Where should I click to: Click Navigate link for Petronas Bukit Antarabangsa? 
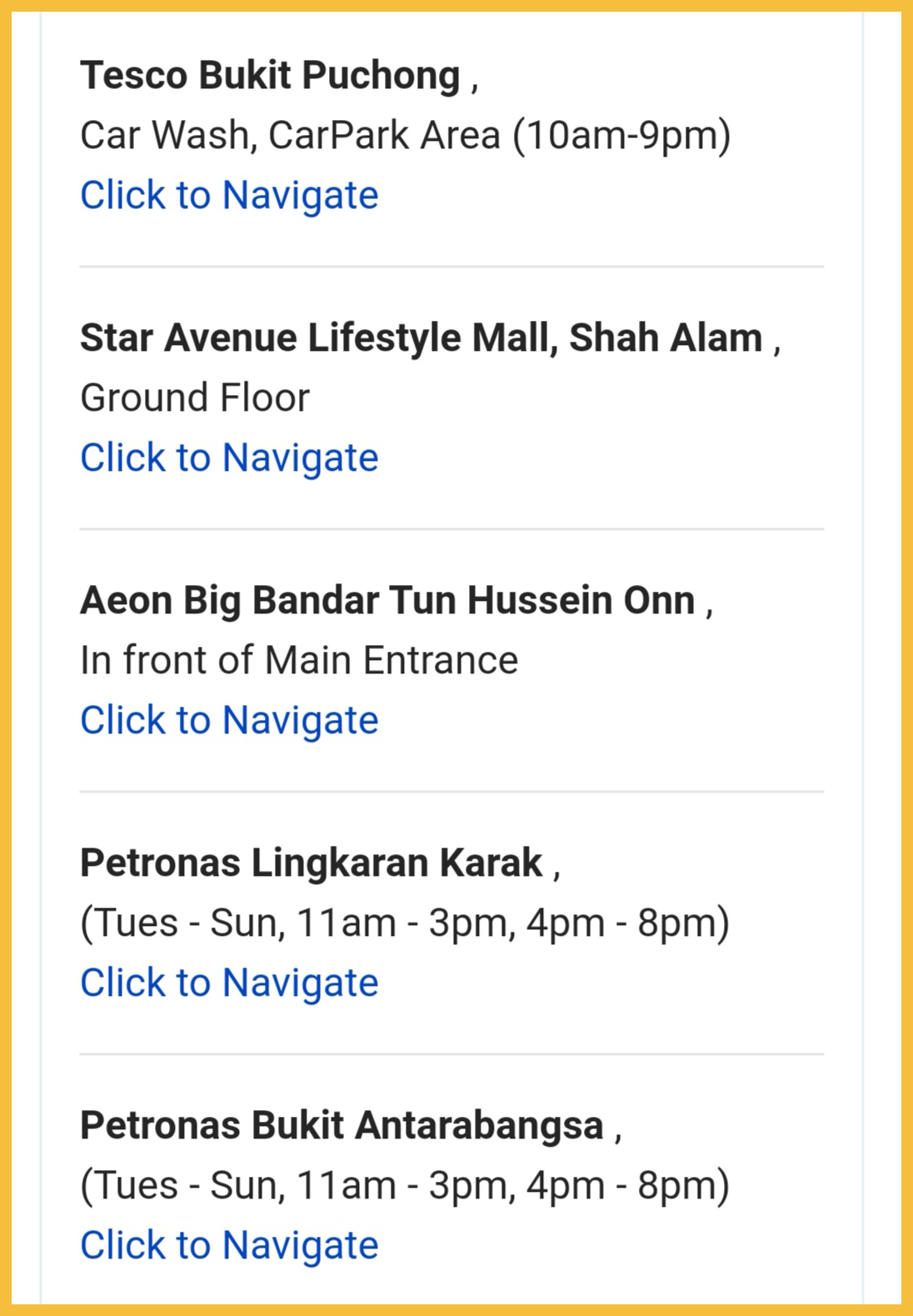tap(229, 1246)
